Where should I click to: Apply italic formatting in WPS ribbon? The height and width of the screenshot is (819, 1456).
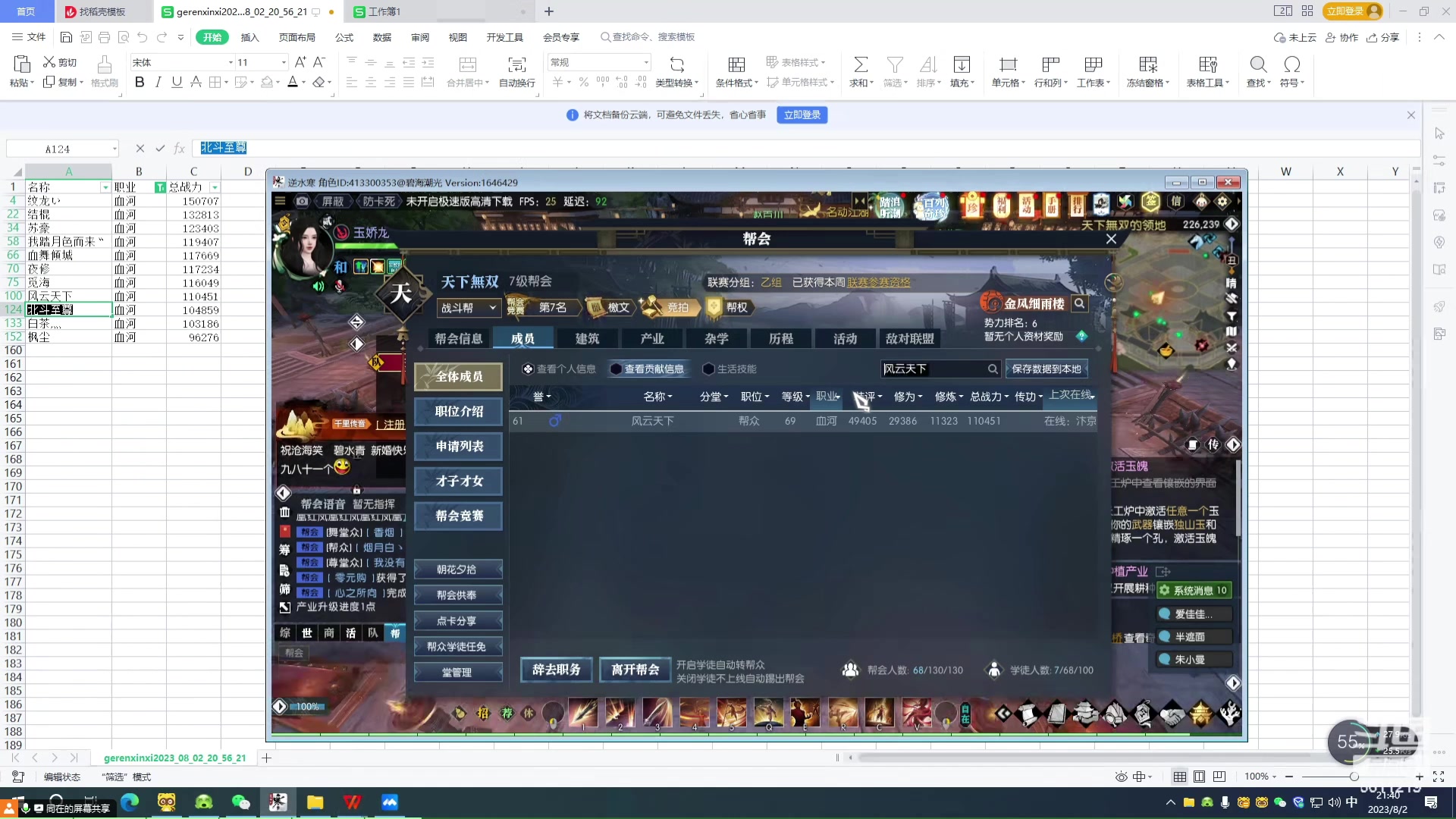[158, 83]
